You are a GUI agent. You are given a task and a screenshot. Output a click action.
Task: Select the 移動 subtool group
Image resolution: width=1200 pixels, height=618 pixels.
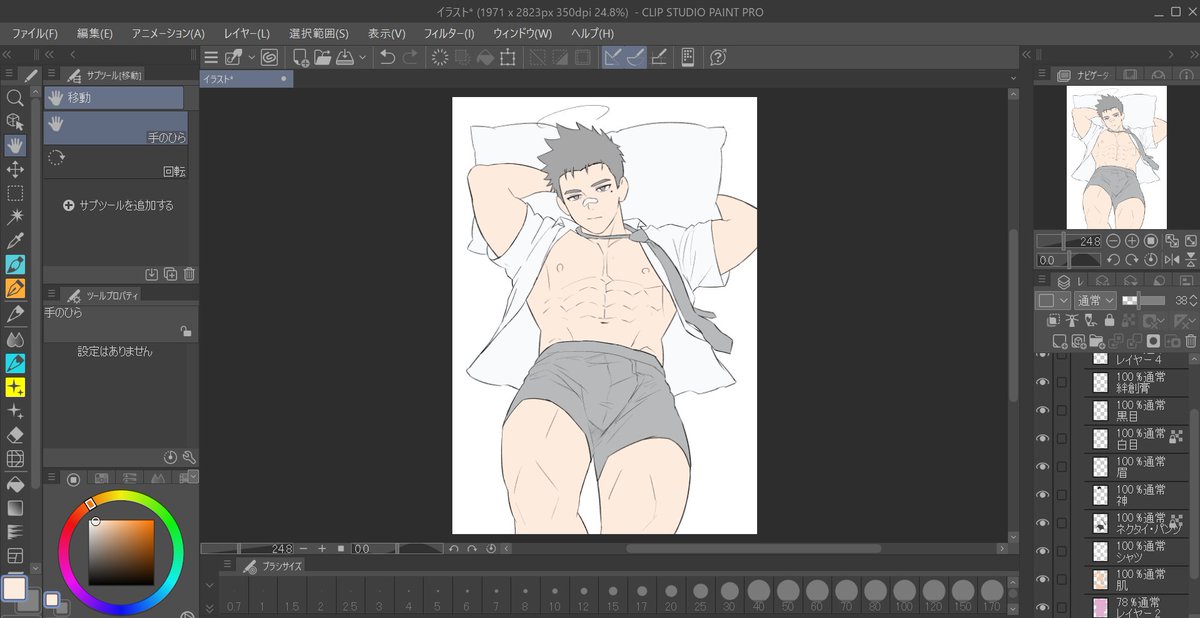click(x=113, y=97)
